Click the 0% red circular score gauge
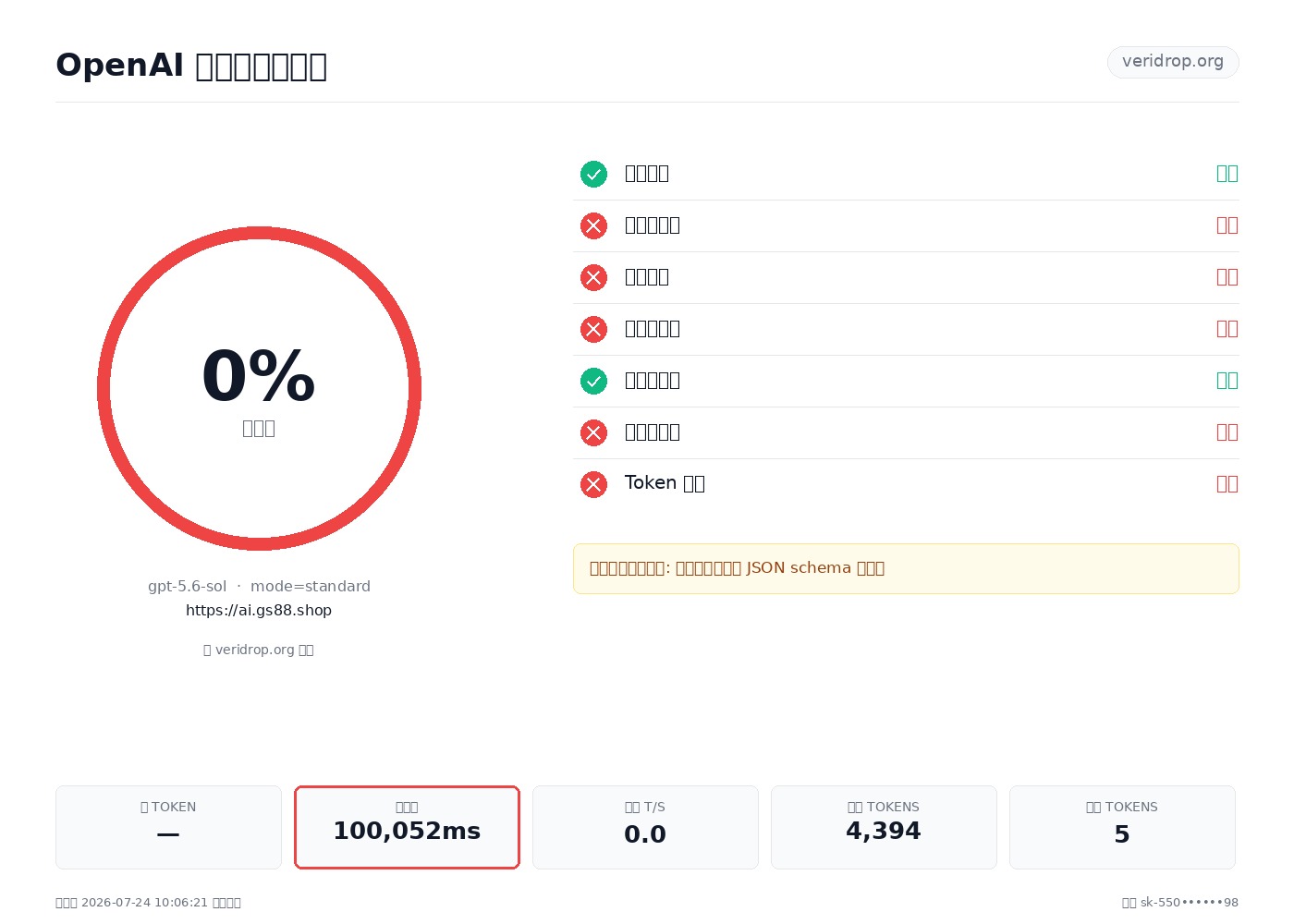This screenshot has width=1294, height=924. pos(259,388)
